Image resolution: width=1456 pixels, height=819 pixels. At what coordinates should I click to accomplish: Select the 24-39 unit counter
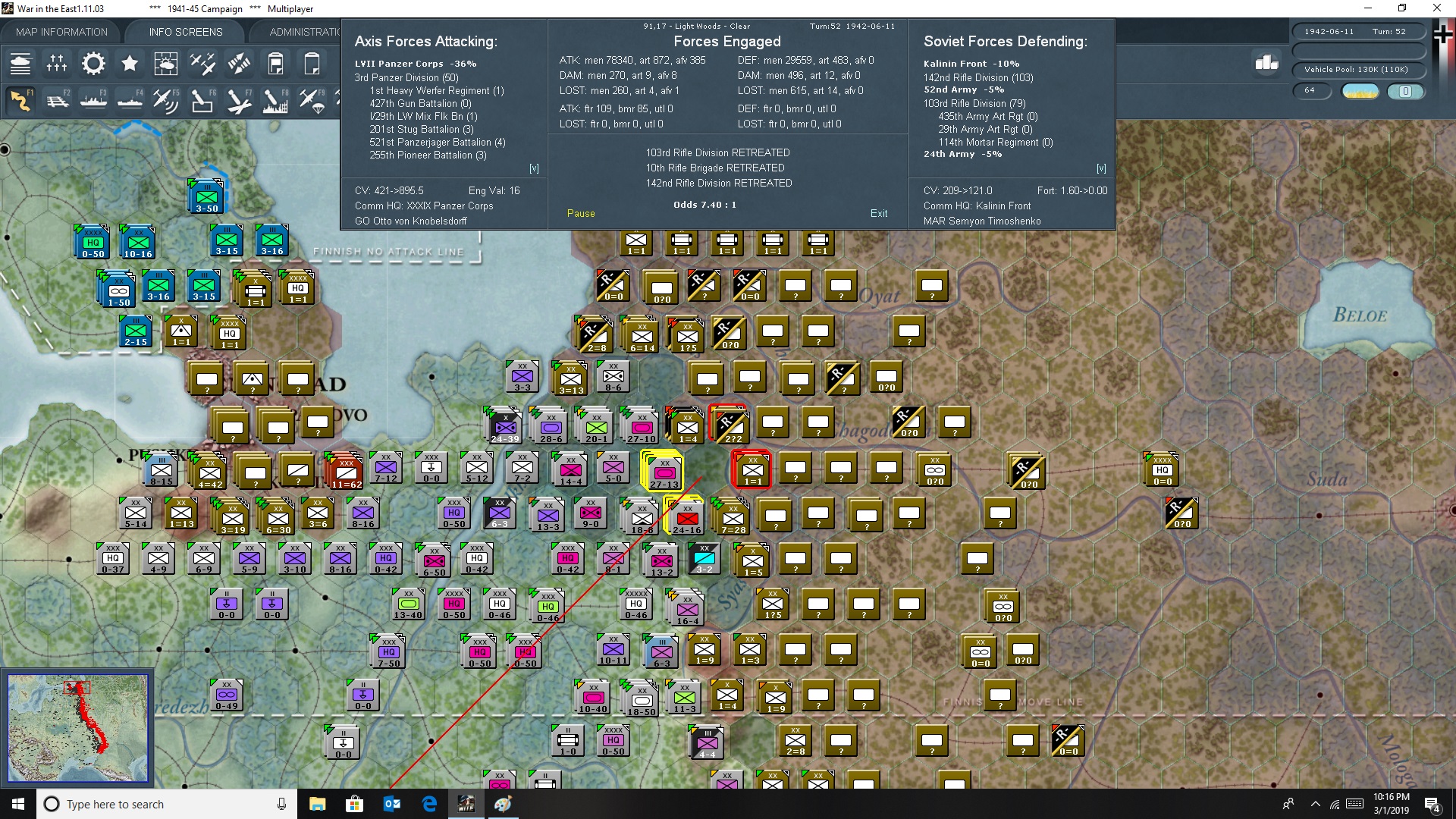(505, 425)
